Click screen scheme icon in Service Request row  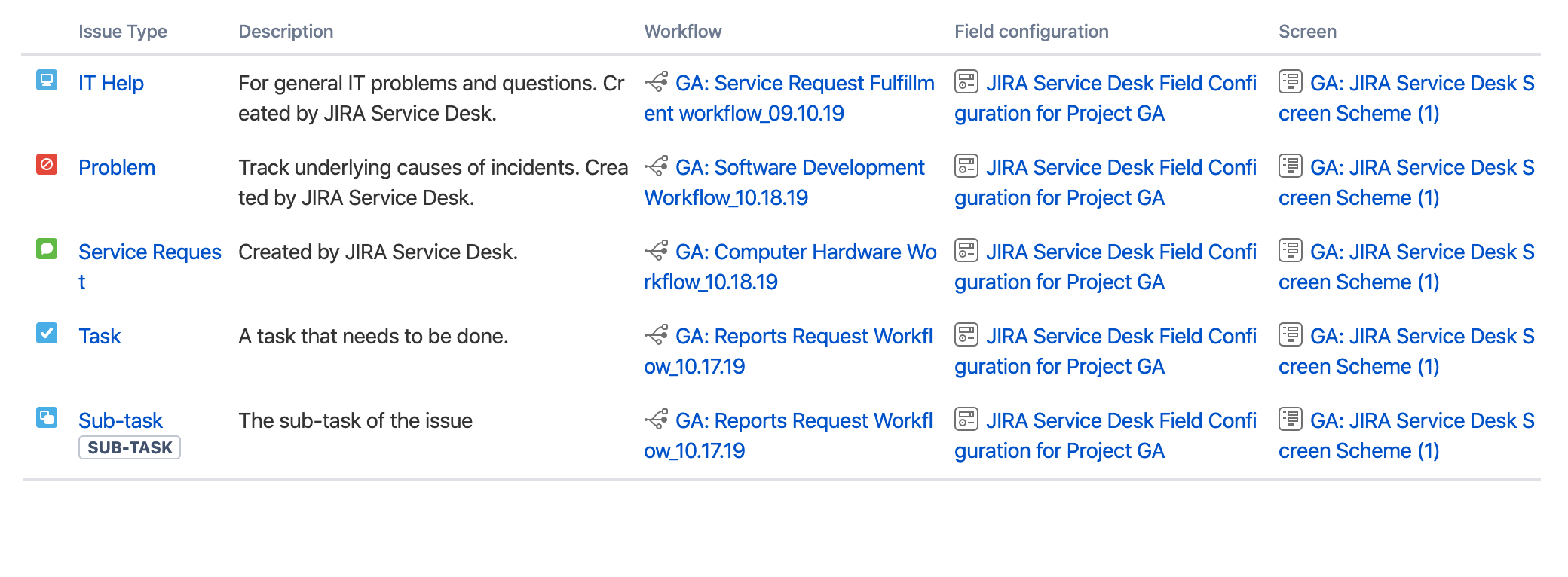click(1291, 250)
